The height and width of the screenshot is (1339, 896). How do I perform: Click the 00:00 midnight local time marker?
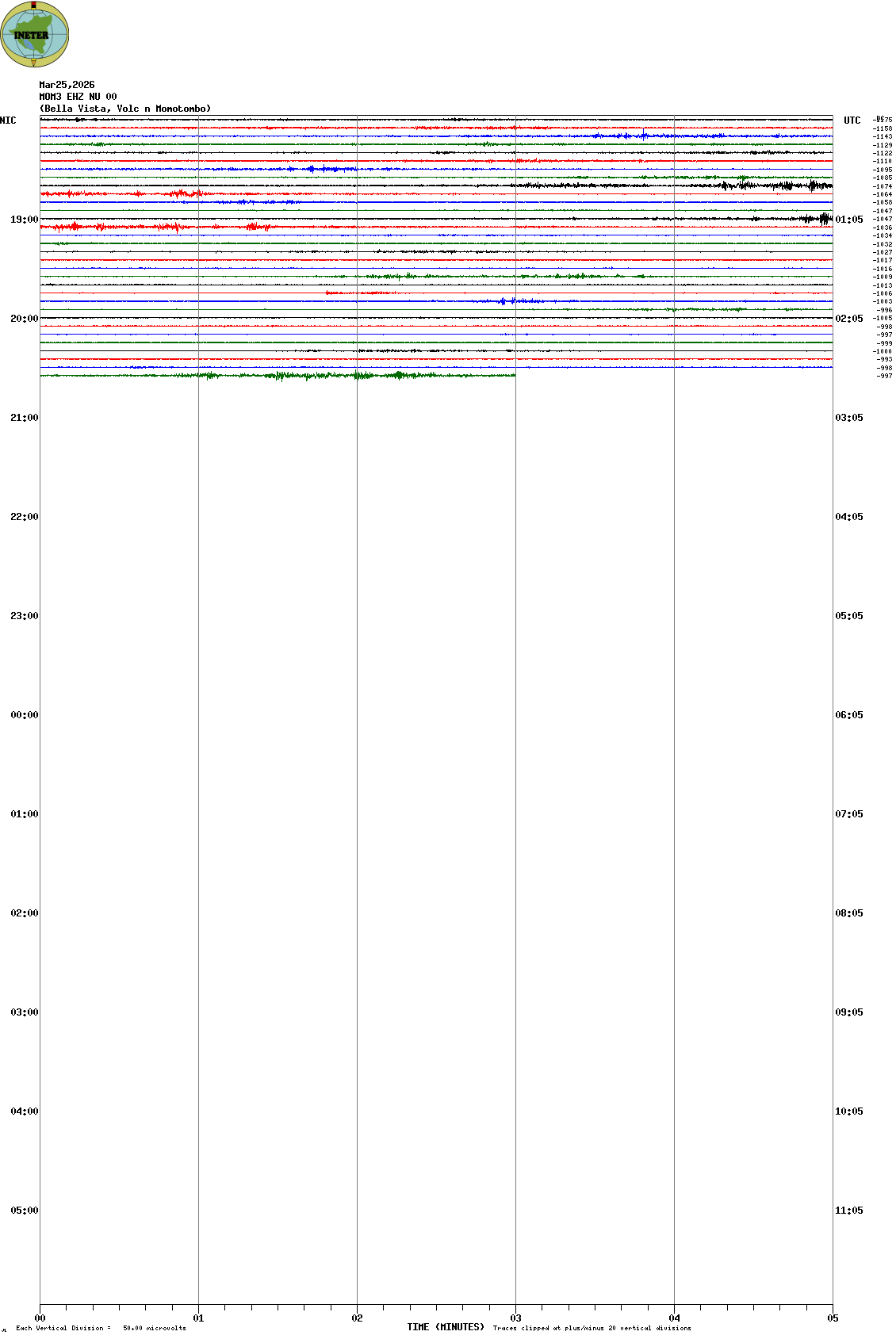[24, 715]
